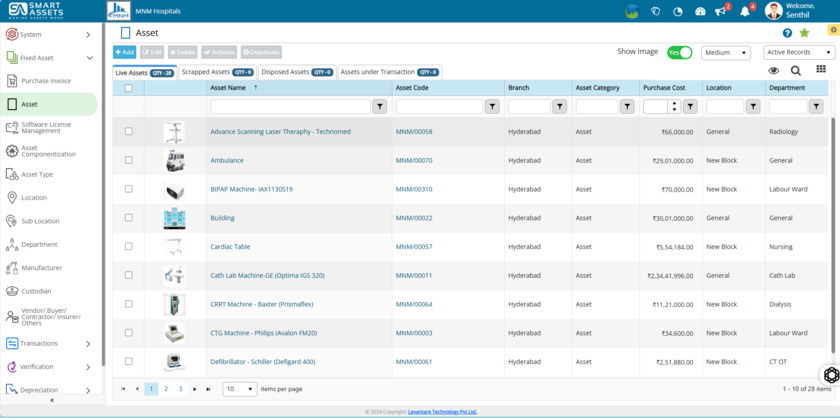Switch to Assets under Transaction tab
The width and height of the screenshot is (840, 418).
pos(389,72)
